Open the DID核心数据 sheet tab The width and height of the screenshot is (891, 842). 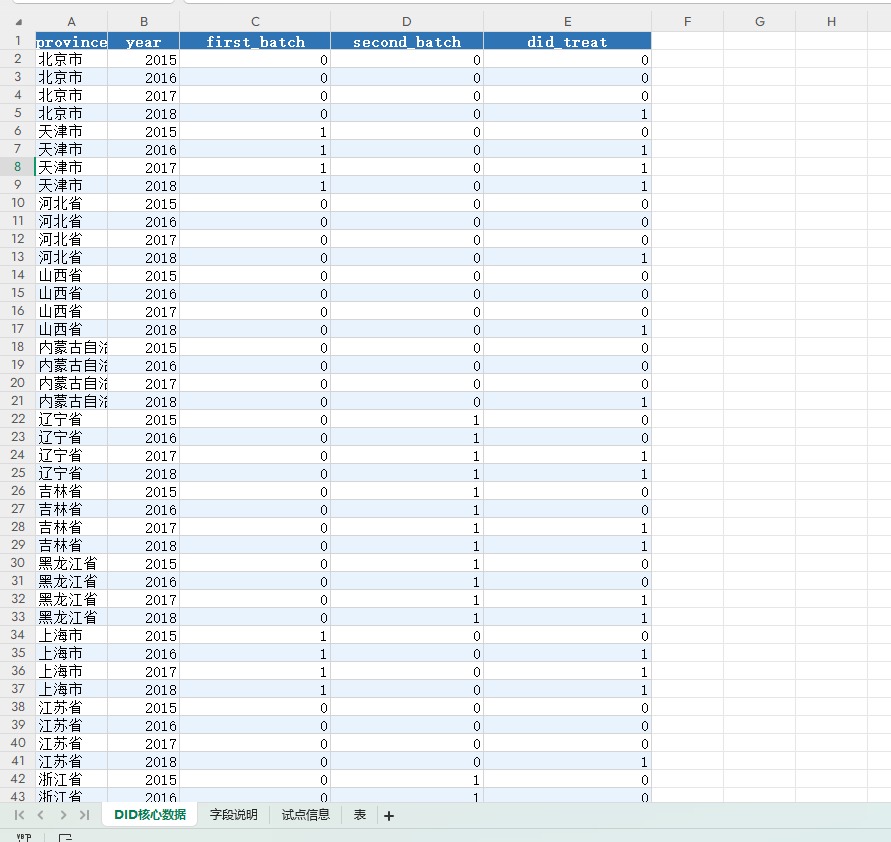(x=150, y=815)
